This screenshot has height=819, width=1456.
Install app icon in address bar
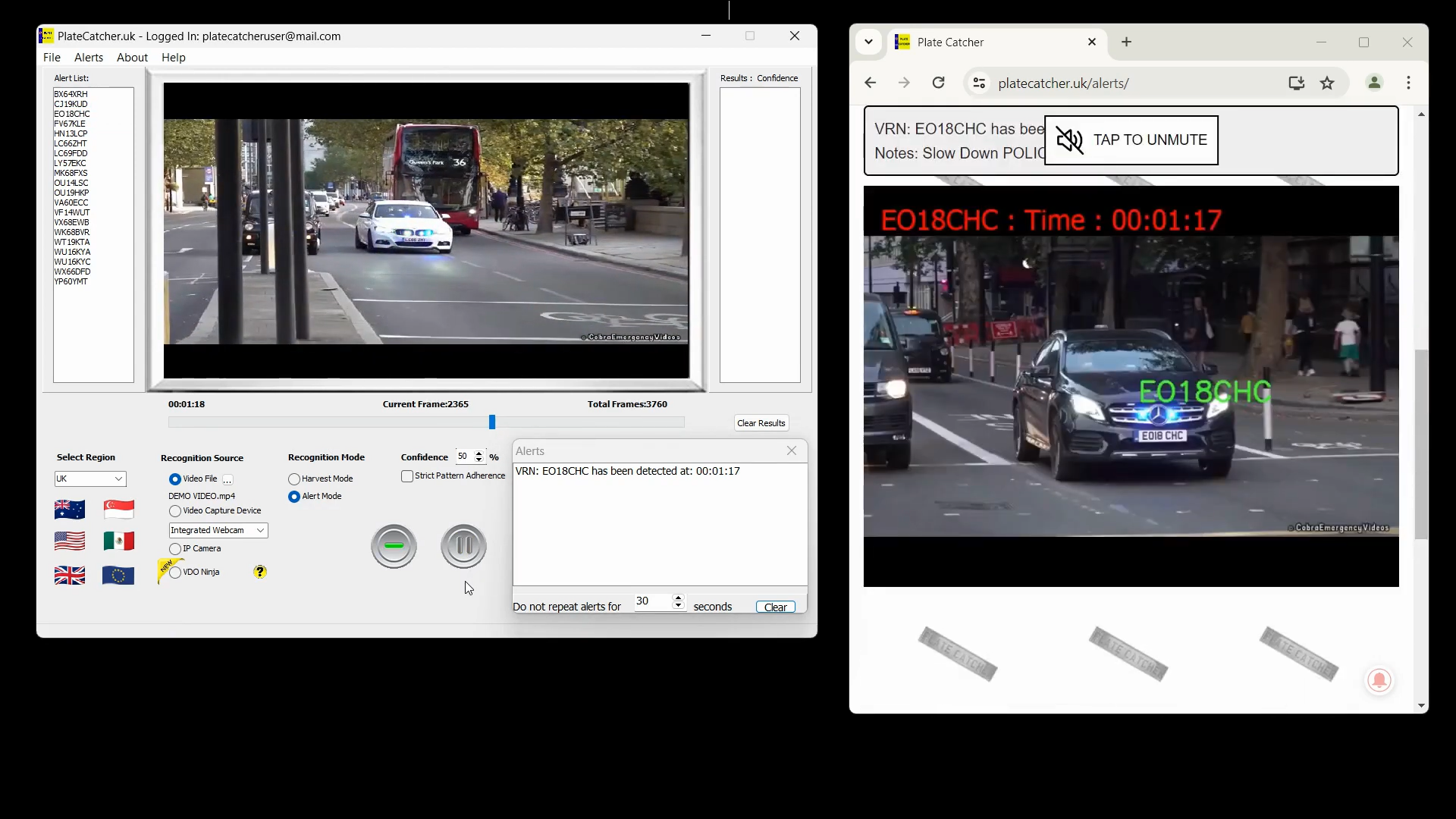[x=1297, y=83]
